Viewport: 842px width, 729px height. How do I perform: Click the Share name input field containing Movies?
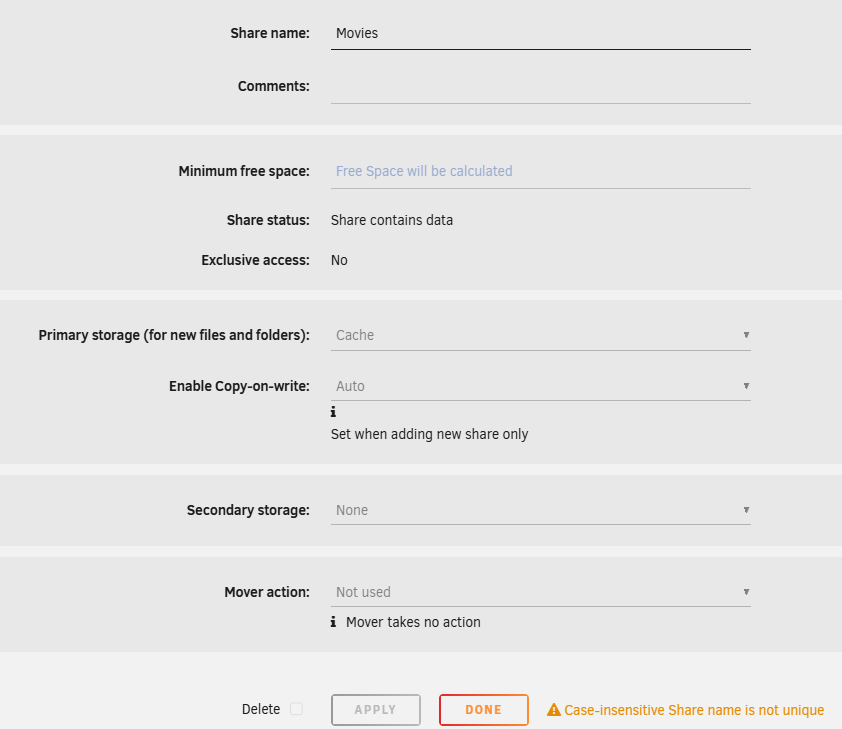[540, 33]
